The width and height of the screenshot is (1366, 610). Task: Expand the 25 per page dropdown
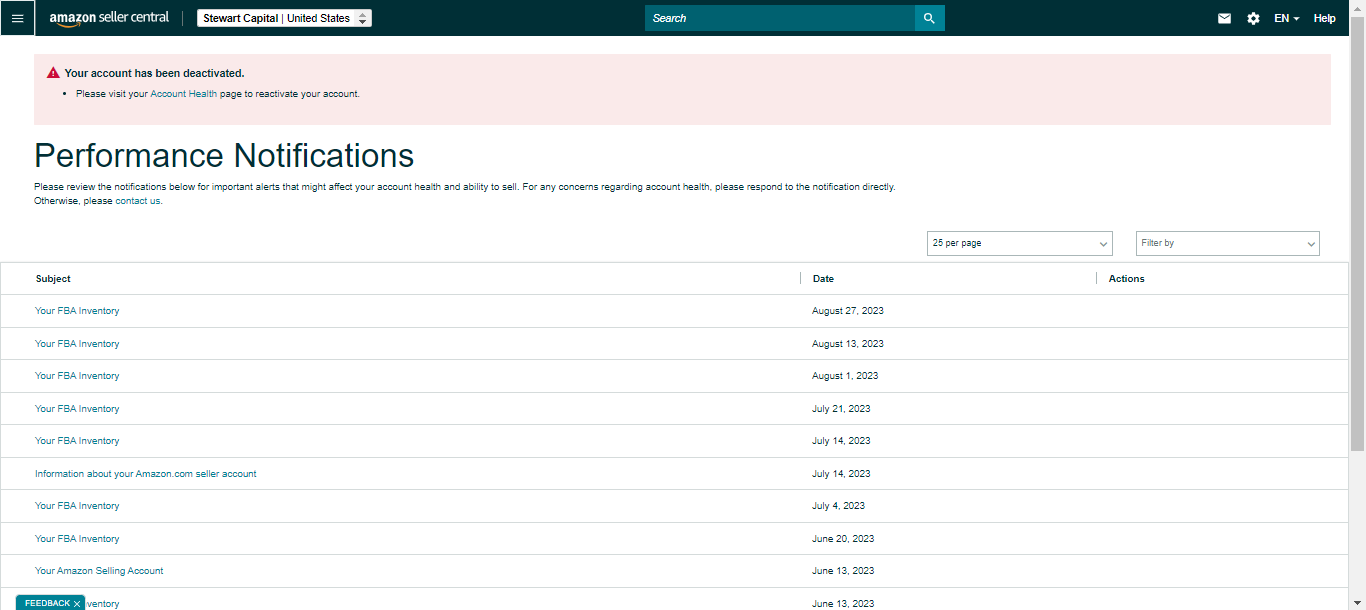1019,243
